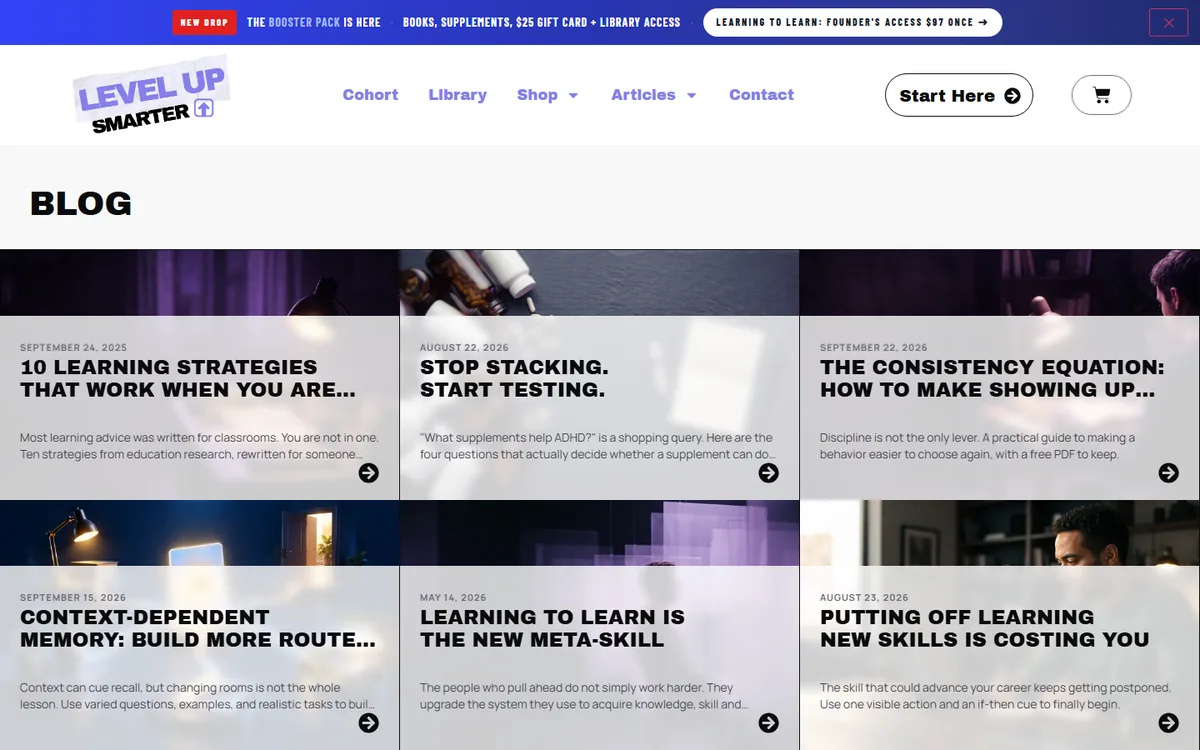Click the BLOG page heading
1200x750 pixels.
[81, 203]
